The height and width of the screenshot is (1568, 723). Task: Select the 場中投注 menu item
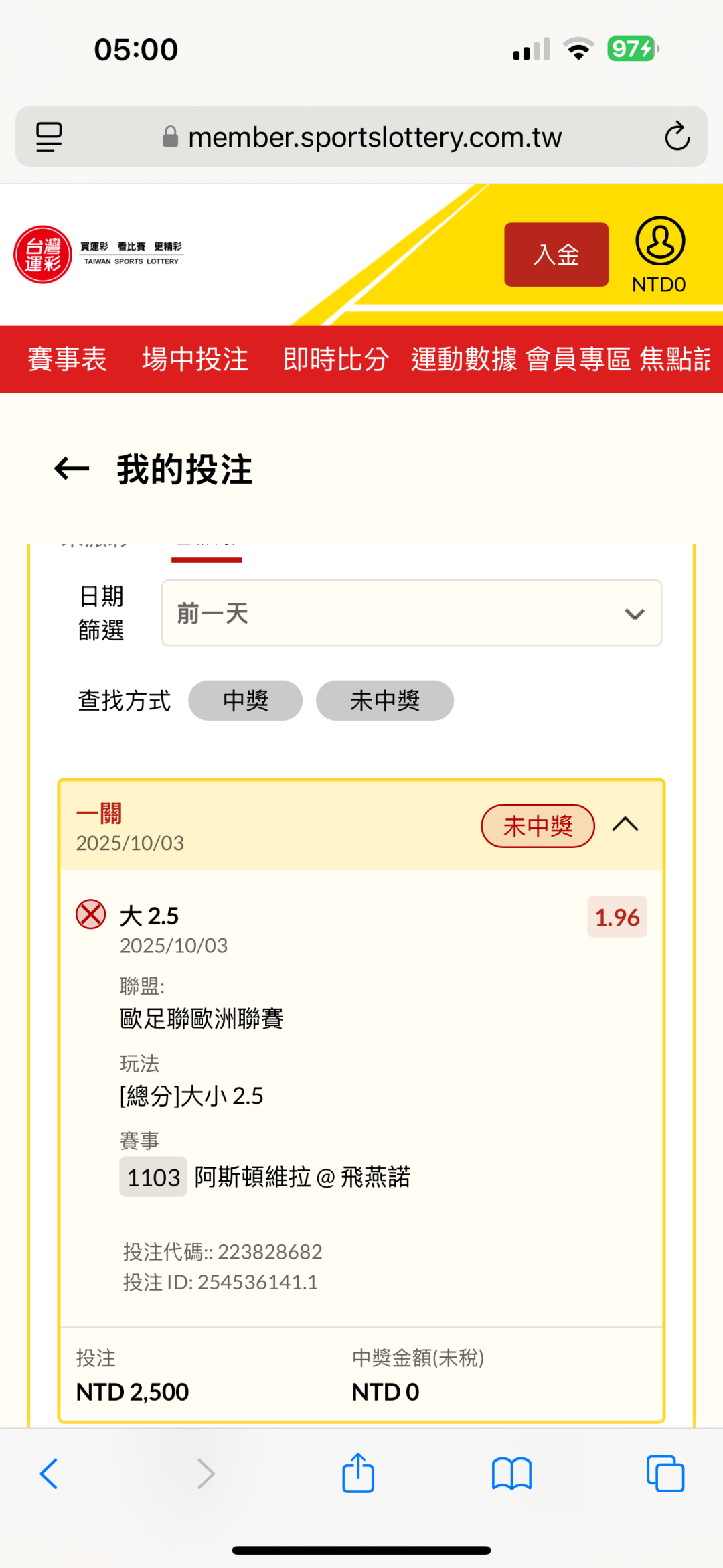195,359
